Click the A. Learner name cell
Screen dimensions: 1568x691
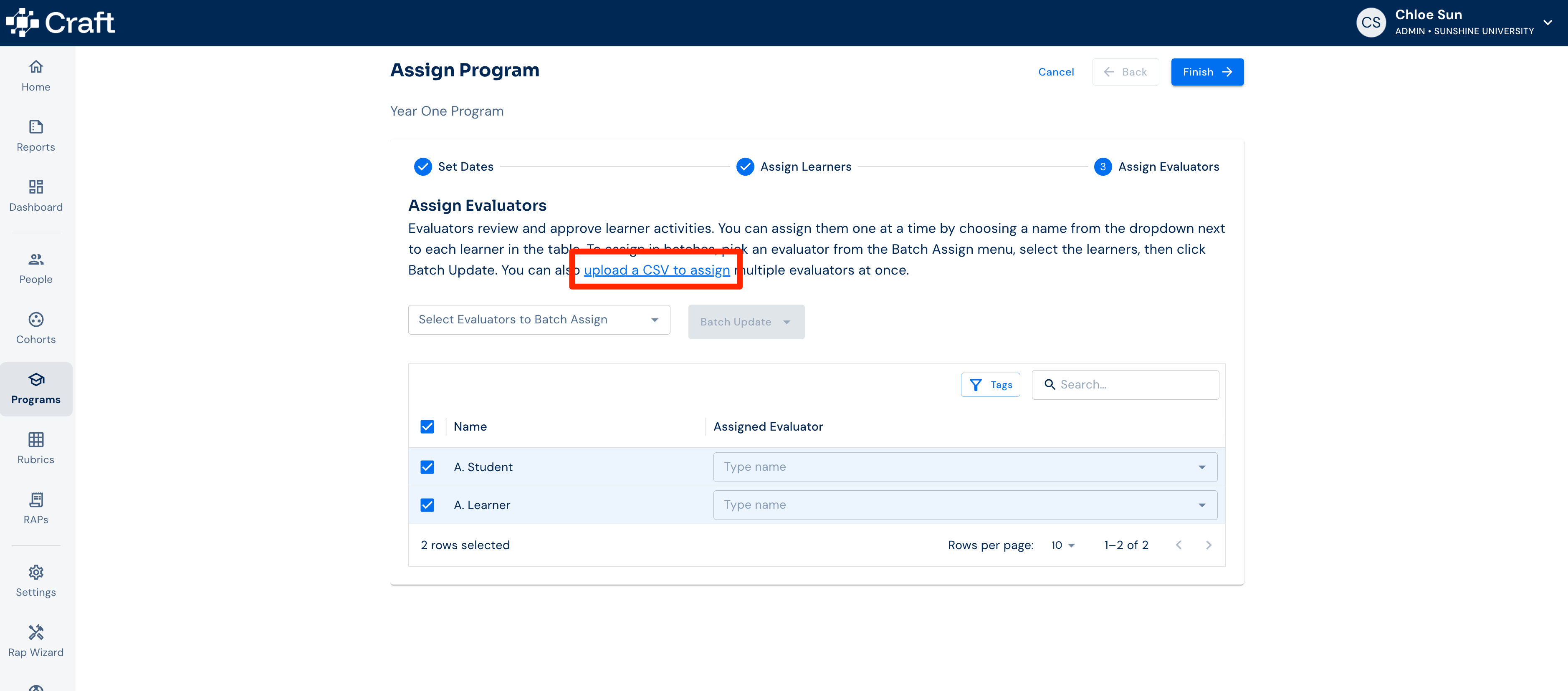[x=482, y=505]
